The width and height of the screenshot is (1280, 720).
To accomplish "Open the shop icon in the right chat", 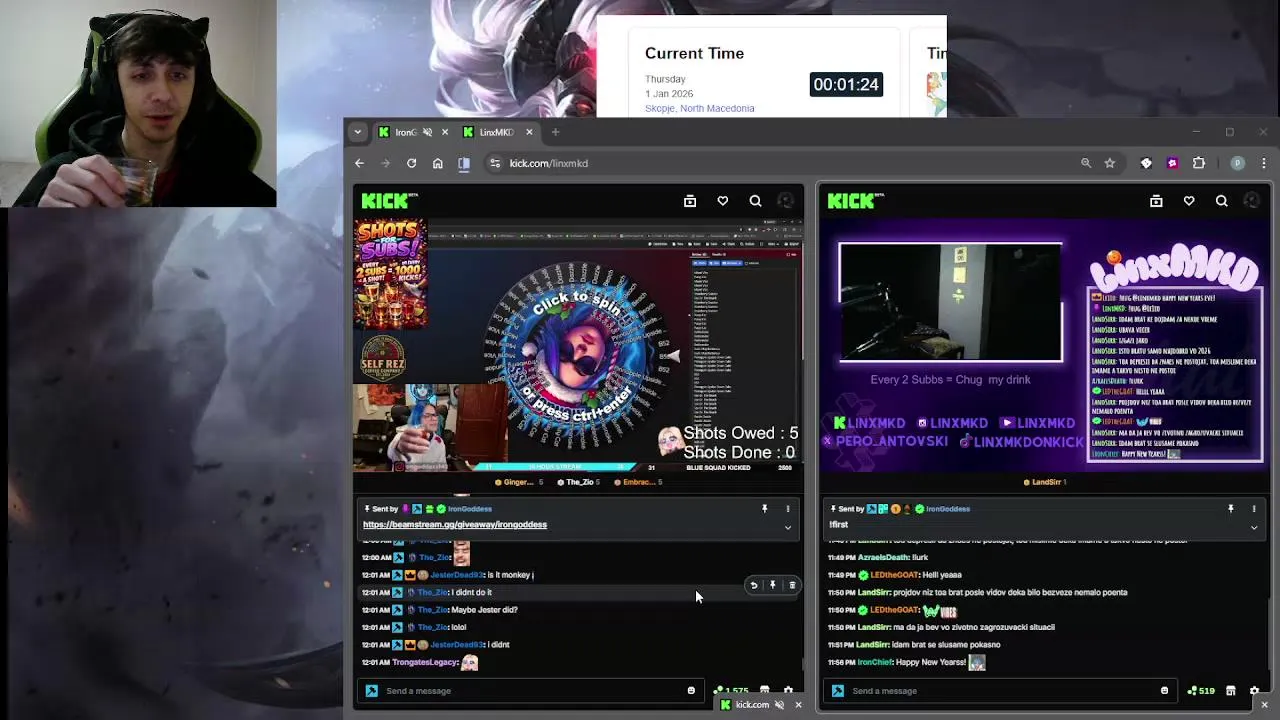I will (1231, 691).
